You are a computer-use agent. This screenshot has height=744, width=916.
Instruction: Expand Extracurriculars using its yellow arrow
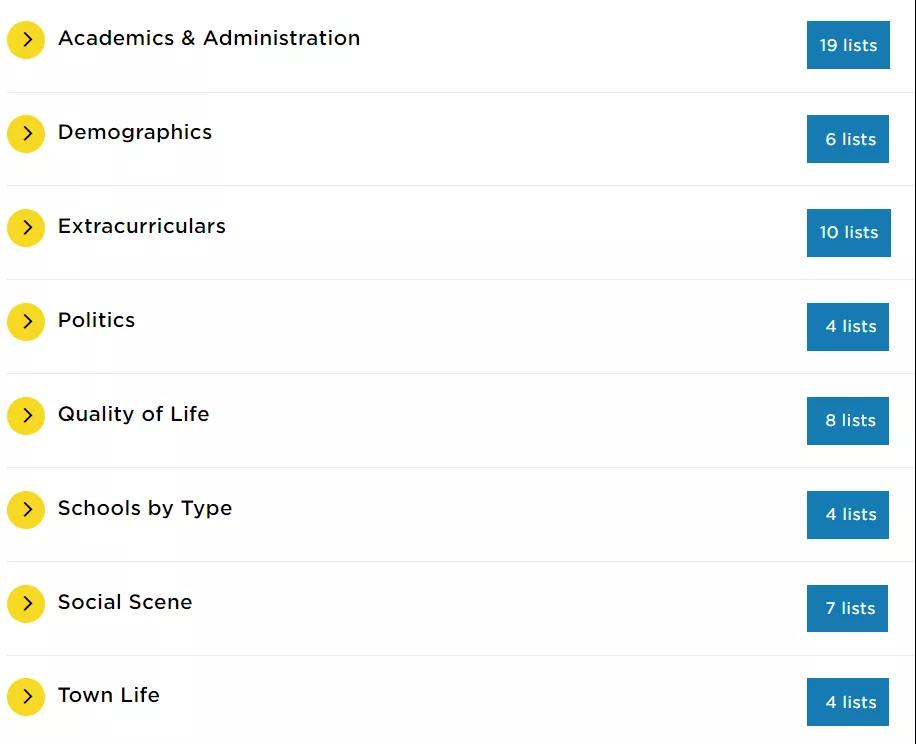point(26,228)
